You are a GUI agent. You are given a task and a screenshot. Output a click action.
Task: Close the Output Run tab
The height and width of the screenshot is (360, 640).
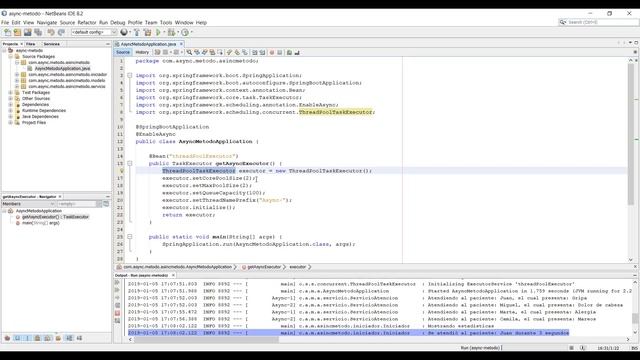tap(173, 275)
